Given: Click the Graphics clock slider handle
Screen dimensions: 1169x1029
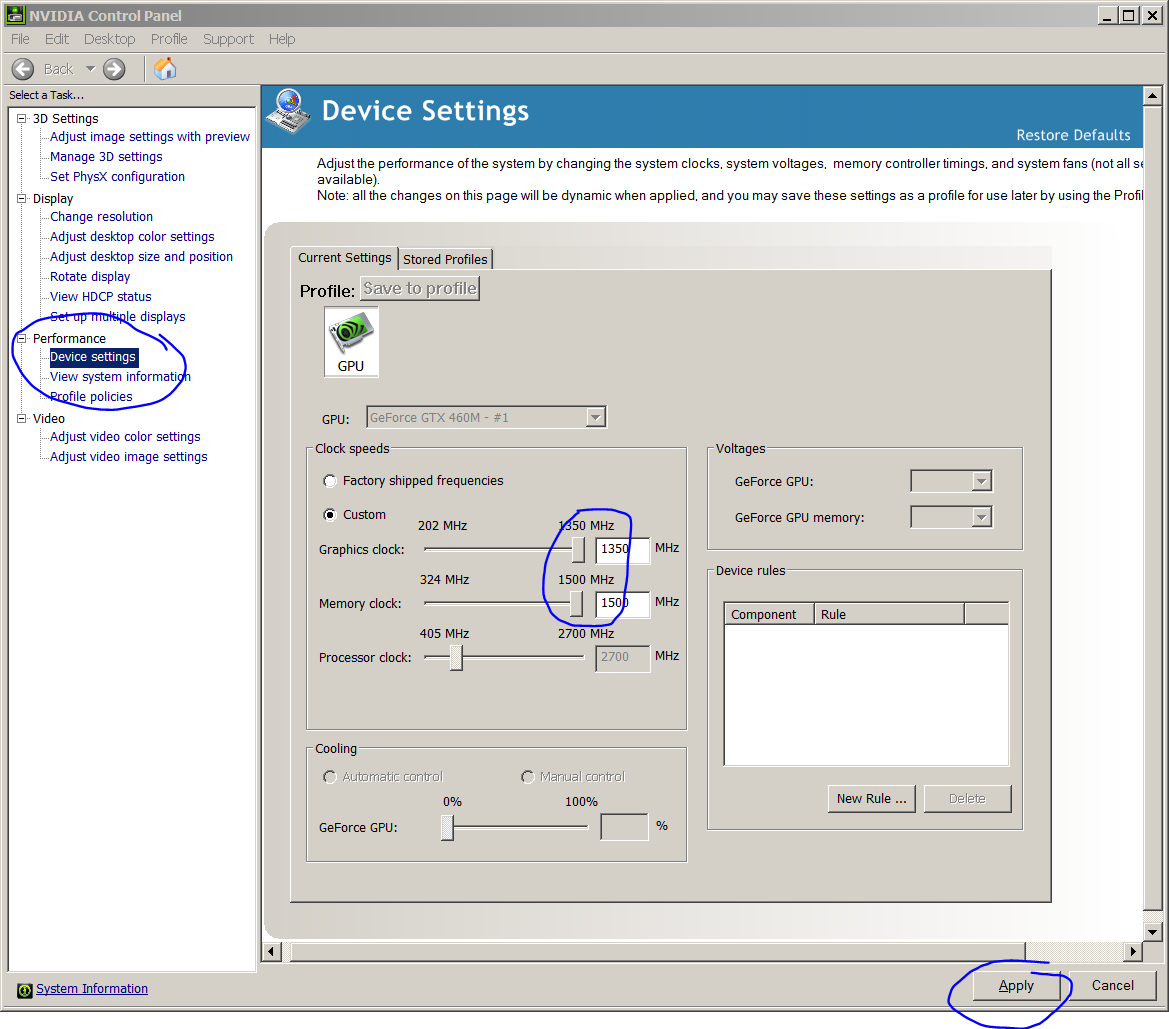Looking at the screenshot, I should [x=578, y=550].
